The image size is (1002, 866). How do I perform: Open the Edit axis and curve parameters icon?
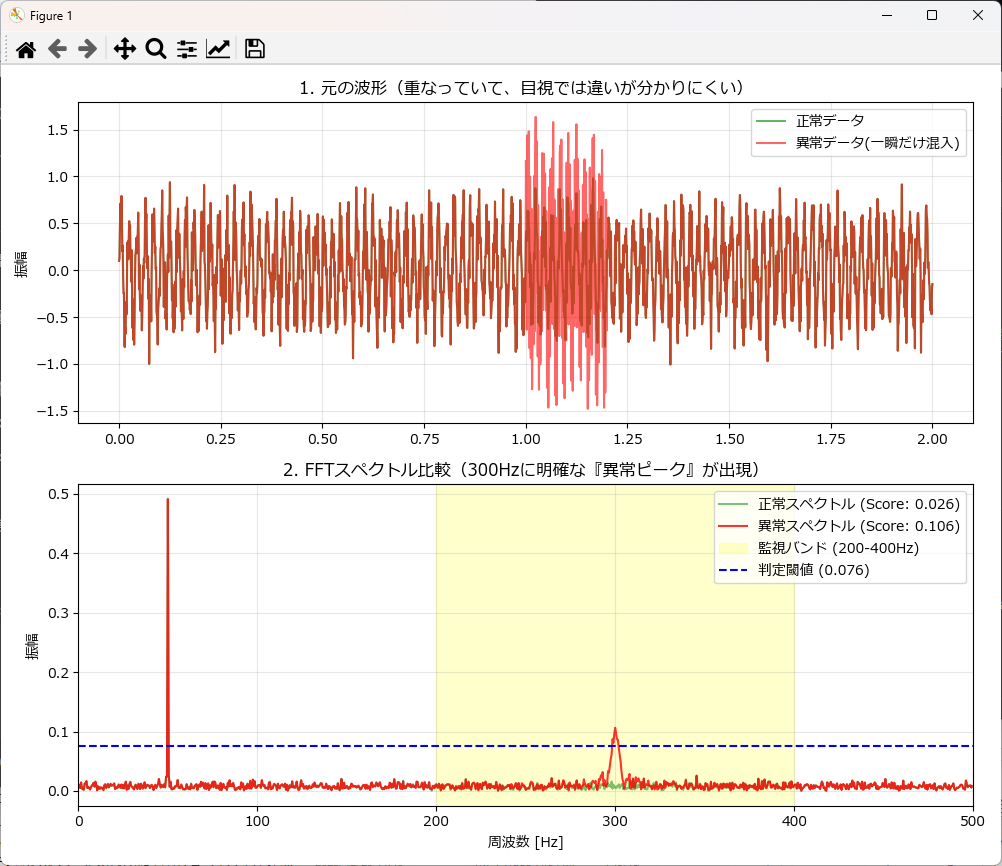click(x=218, y=49)
